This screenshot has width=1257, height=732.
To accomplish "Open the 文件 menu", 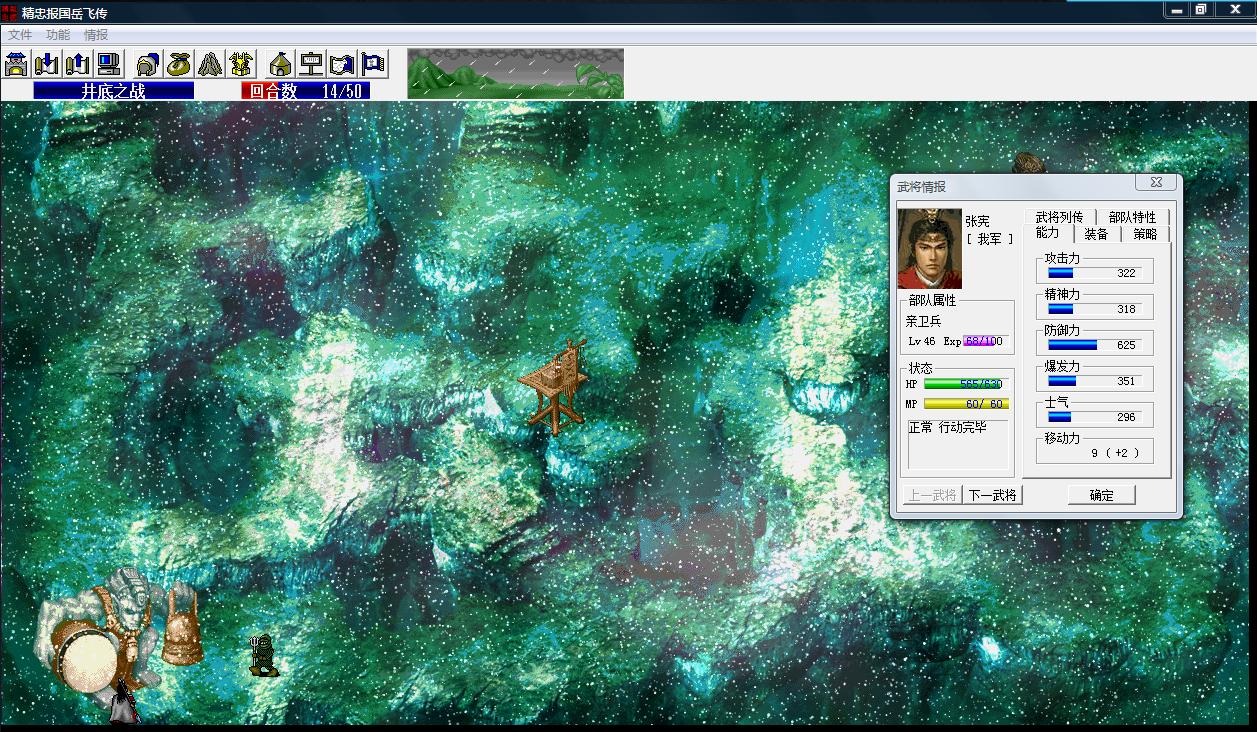I will [x=20, y=35].
